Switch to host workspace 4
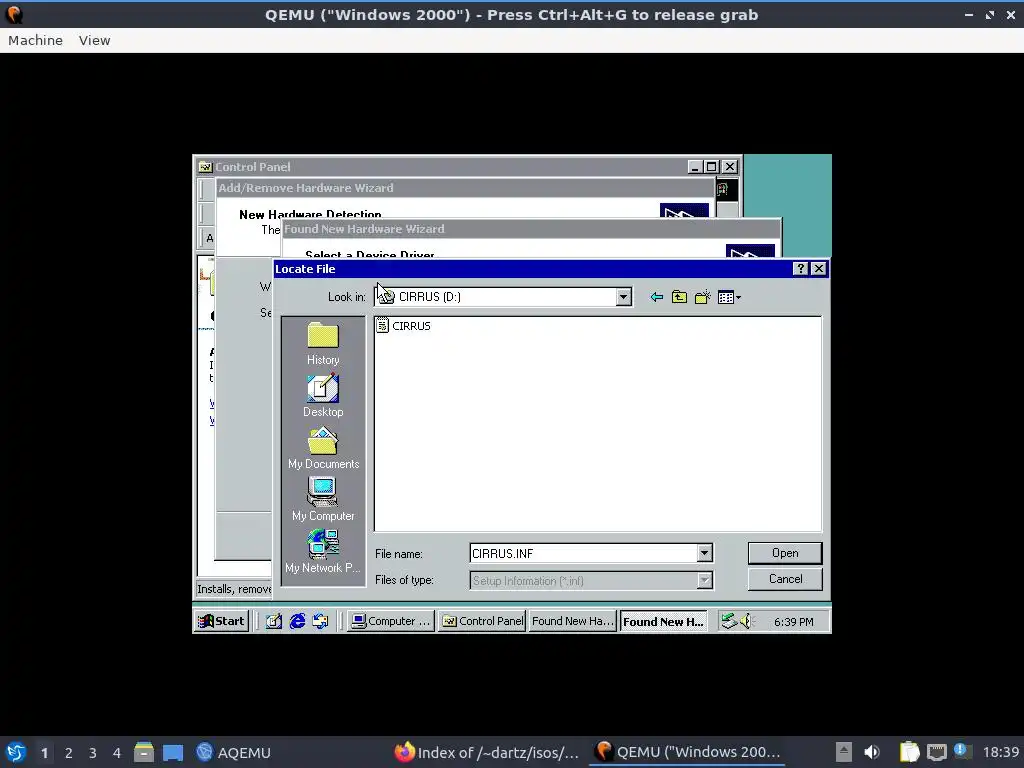This screenshot has height=768, width=1024. 116,753
